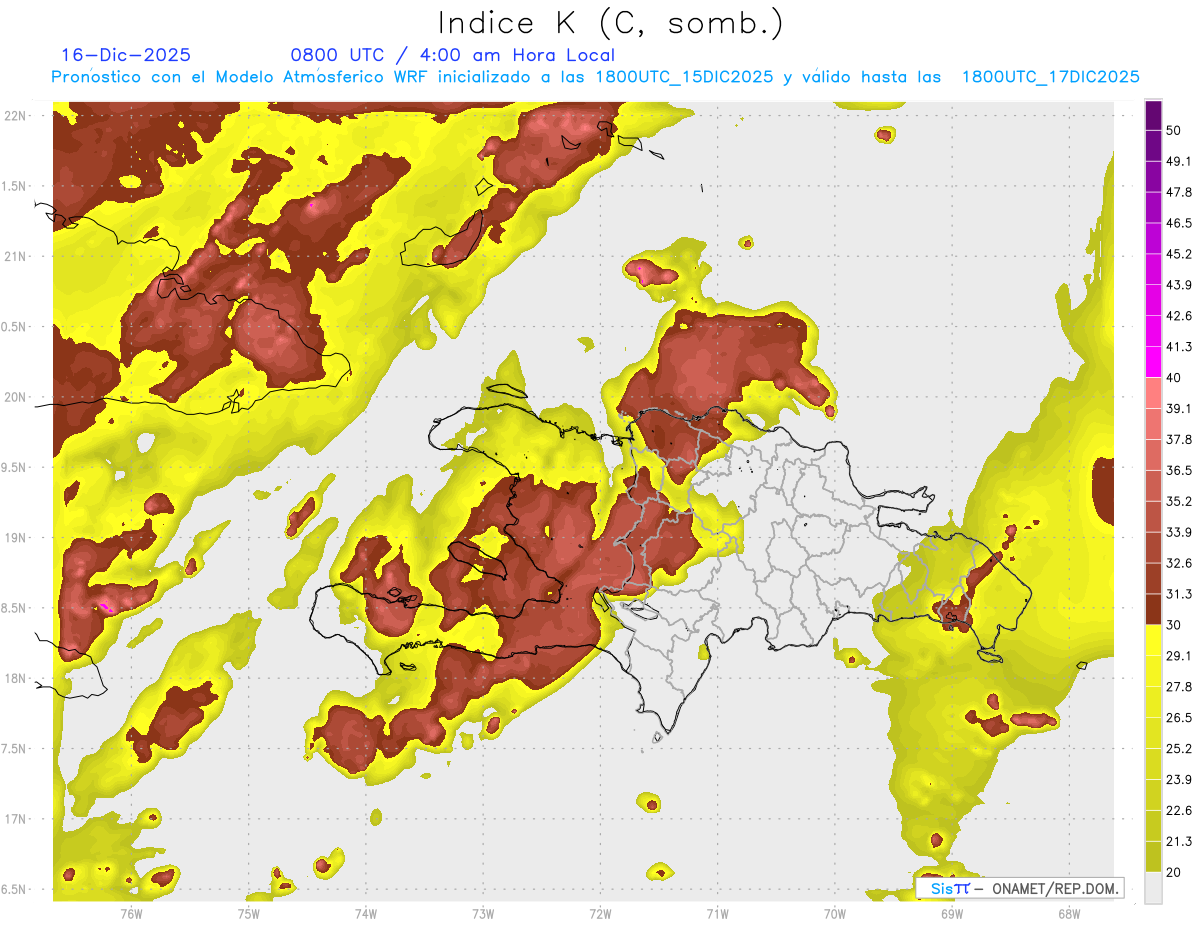Click the '72W' longitude axis label

pos(600,914)
